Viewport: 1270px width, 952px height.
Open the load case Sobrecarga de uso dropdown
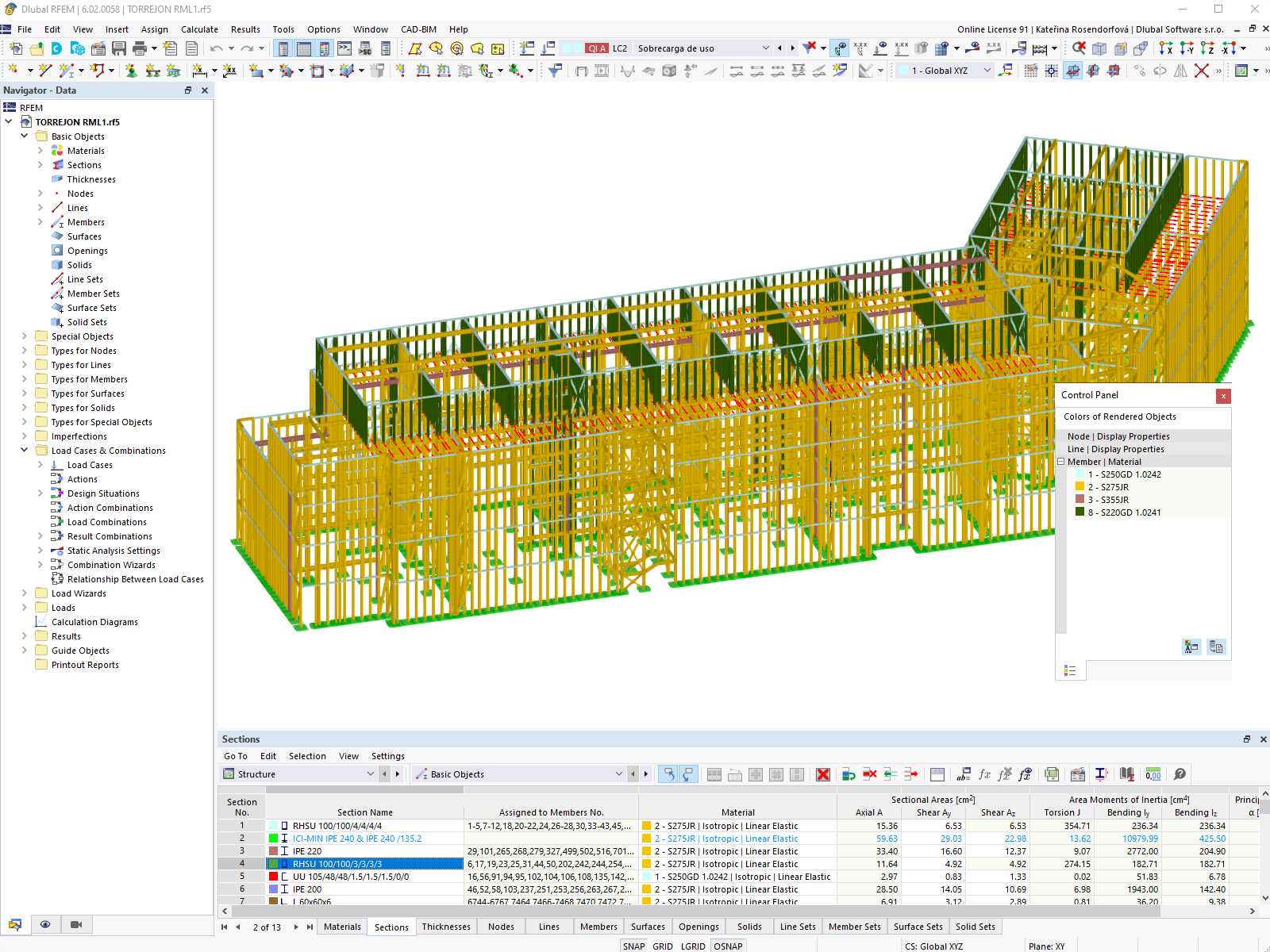765,48
